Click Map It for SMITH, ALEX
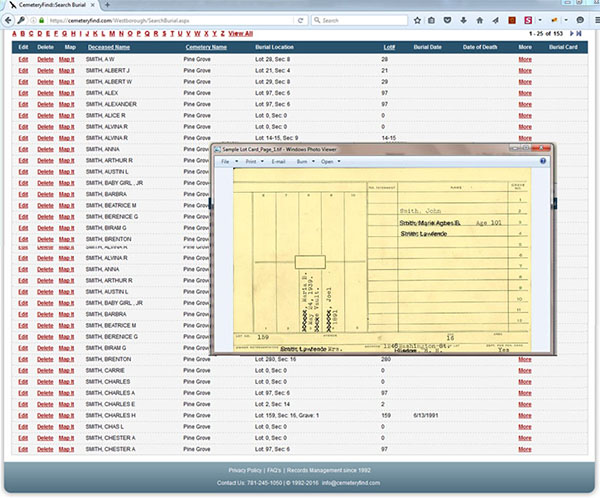 point(67,93)
